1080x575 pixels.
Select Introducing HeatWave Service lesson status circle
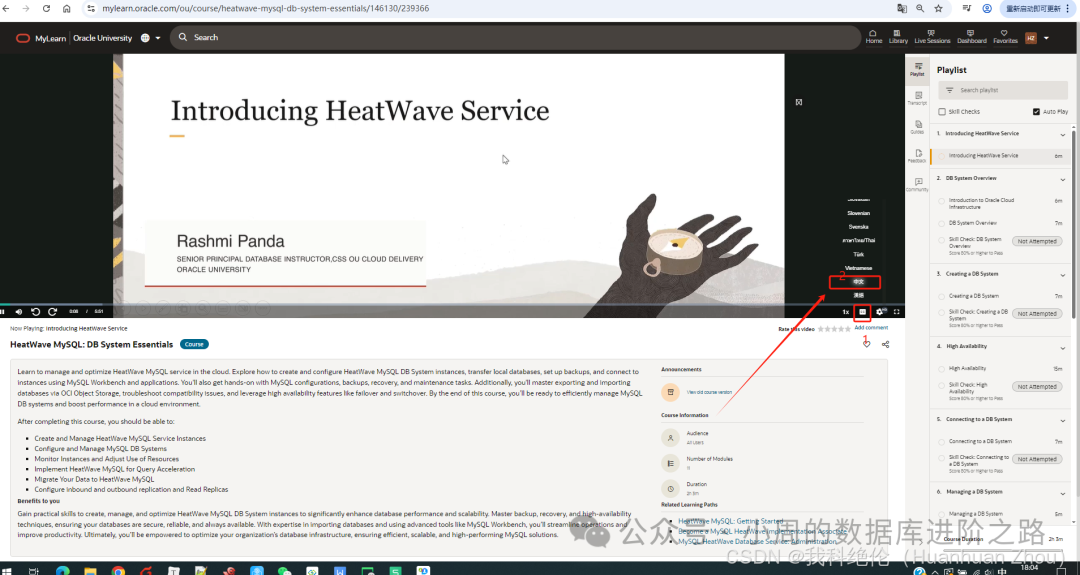click(942, 156)
